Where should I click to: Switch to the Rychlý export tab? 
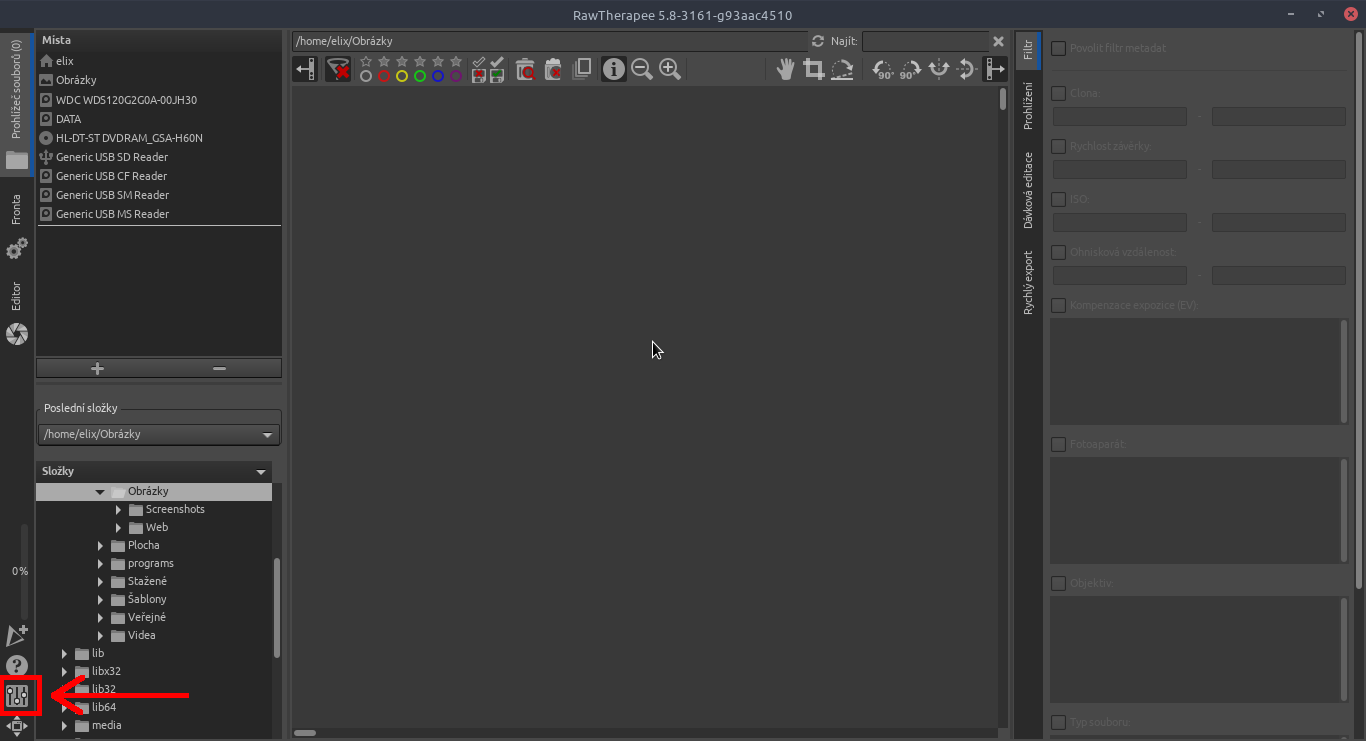(1027, 283)
